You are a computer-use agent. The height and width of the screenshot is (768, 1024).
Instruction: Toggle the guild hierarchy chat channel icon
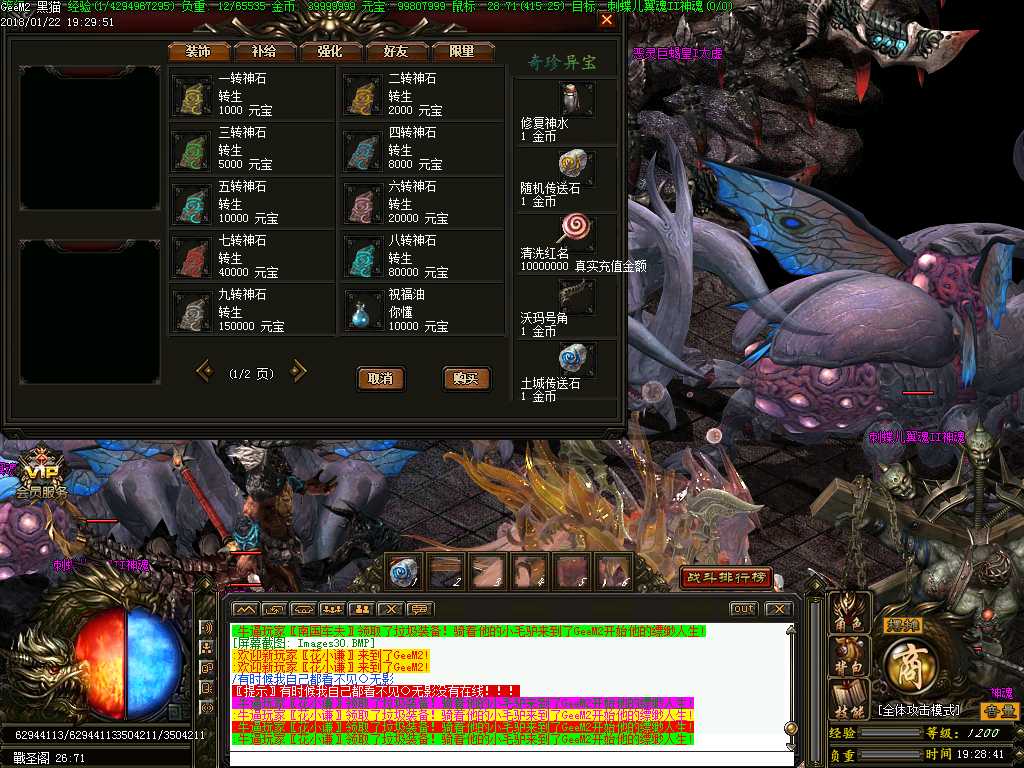pyautogui.click(x=207, y=648)
